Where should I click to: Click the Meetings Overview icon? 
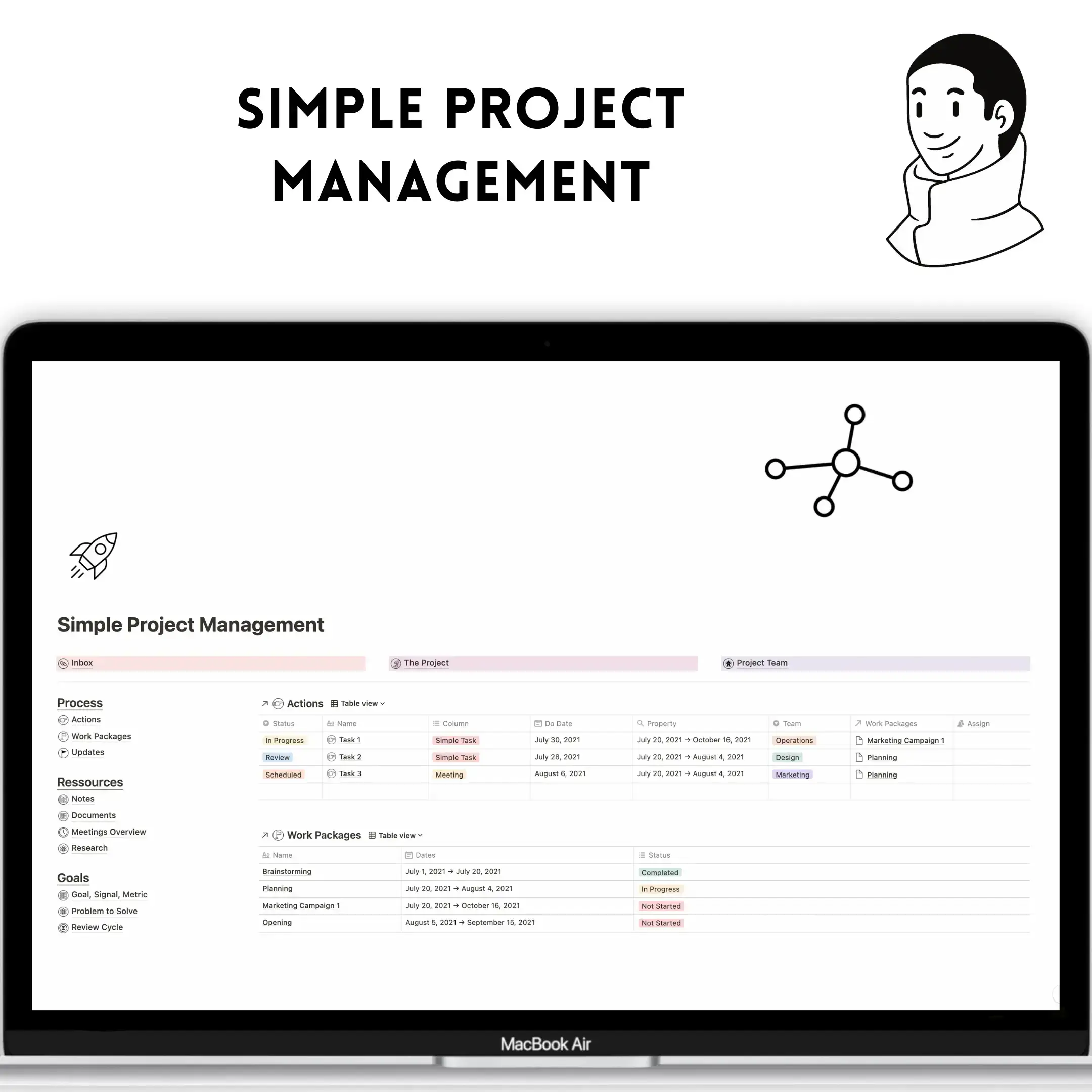[64, 831]
